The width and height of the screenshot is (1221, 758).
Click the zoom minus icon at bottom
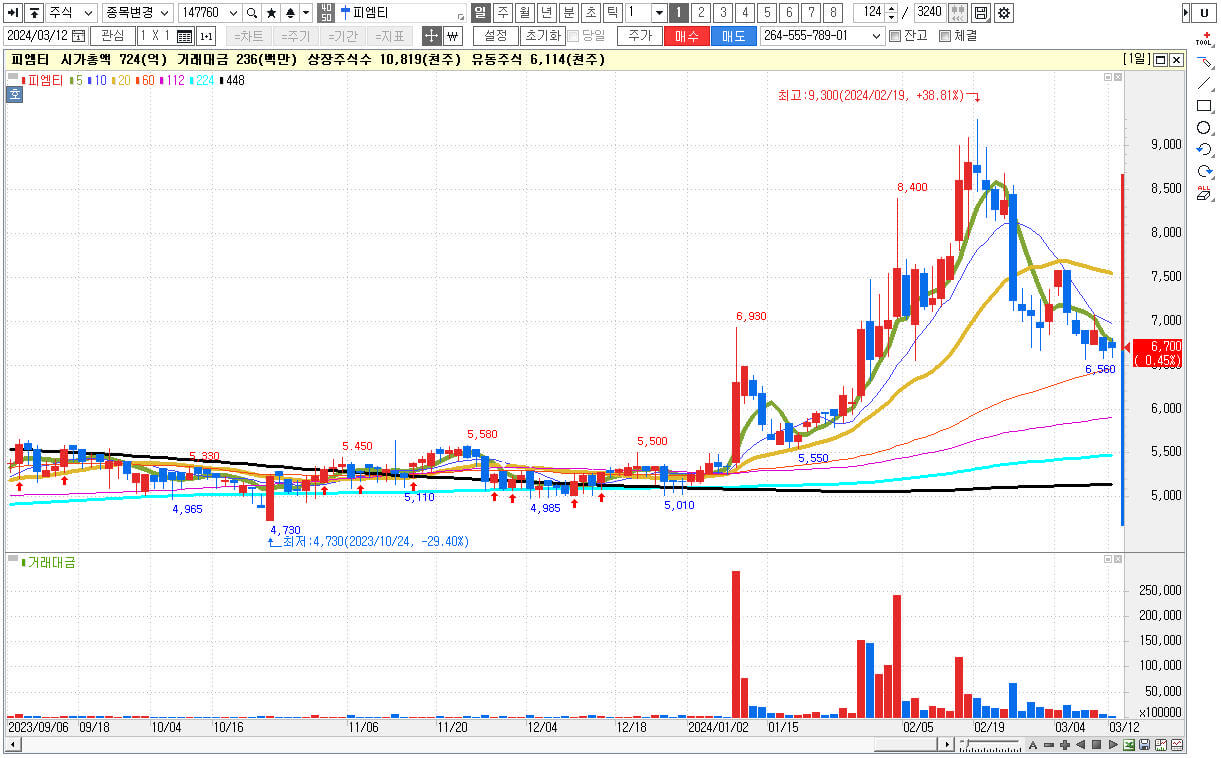(1049, 745)
